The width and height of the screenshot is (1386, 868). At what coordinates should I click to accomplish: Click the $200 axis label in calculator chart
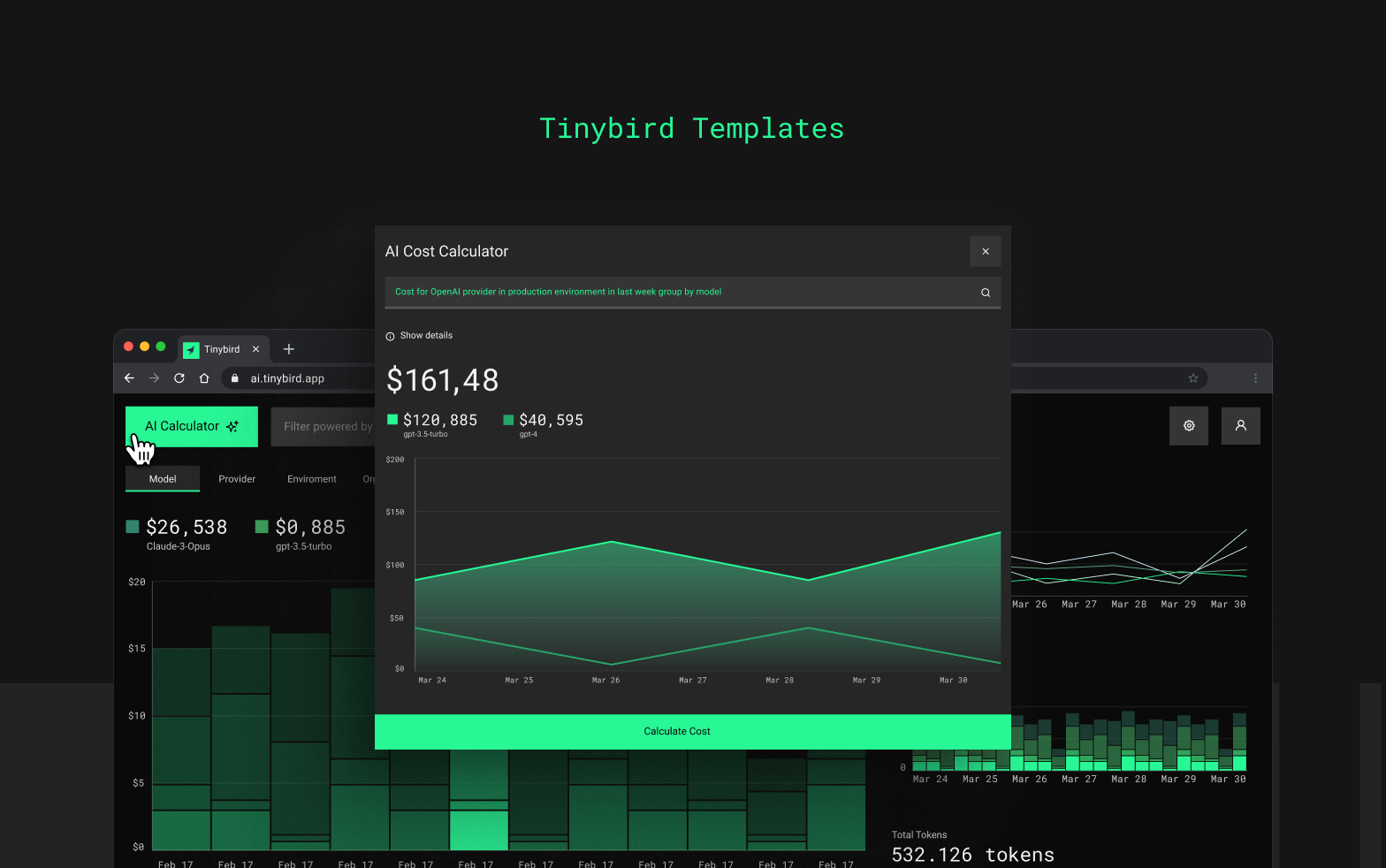tap(395, 460)
